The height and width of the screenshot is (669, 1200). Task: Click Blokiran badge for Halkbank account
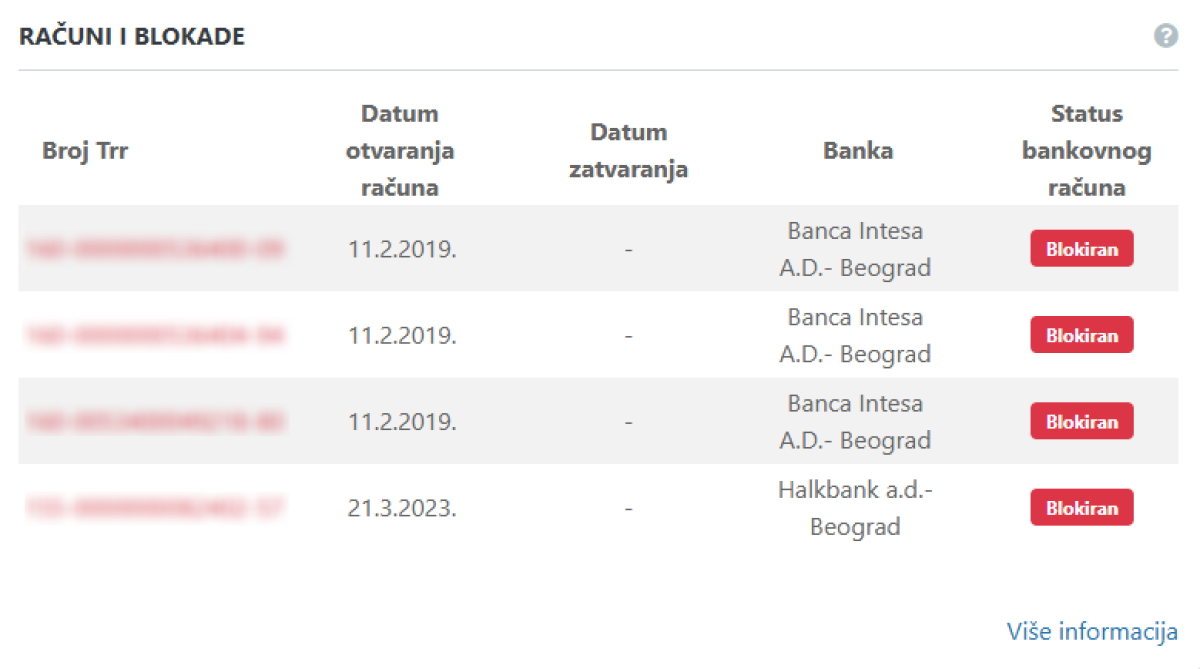(1081, 507)
